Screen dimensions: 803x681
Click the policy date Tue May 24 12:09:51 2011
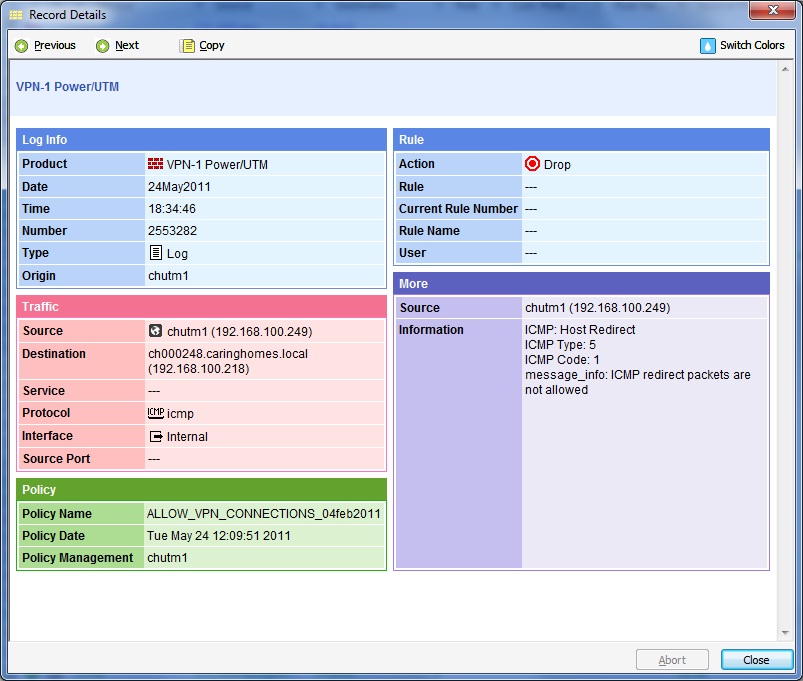point(219,536)
